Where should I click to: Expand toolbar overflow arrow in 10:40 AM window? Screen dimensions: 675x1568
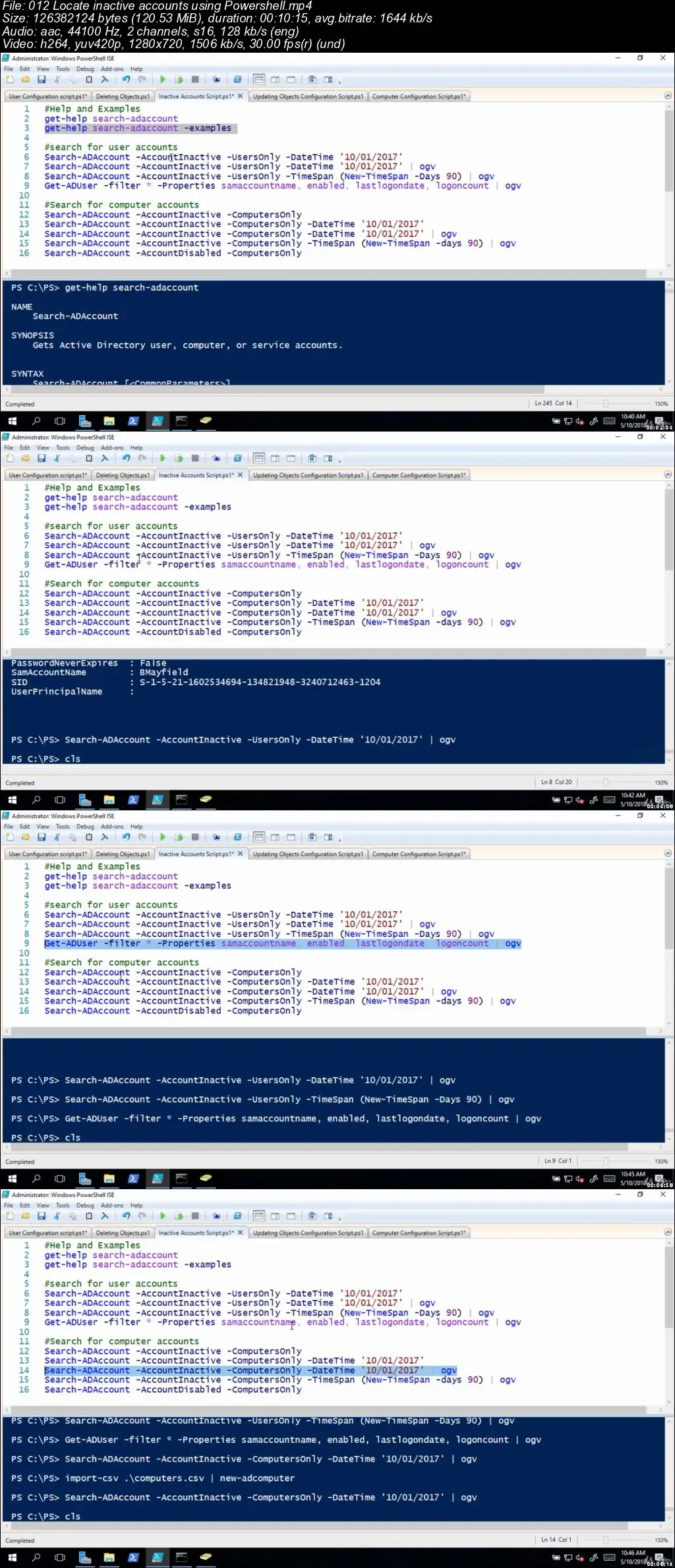pyautogui.click(x=340, y=82)
